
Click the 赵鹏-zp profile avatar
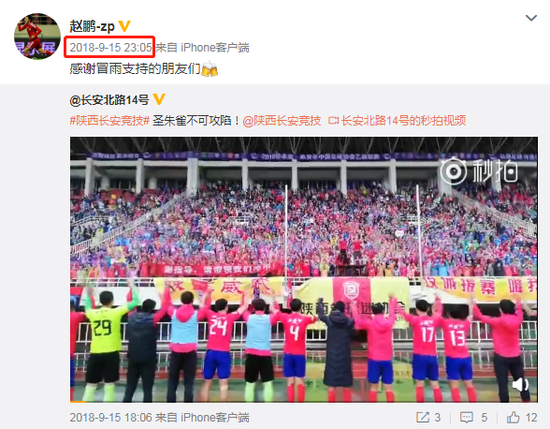pos(37,36)
